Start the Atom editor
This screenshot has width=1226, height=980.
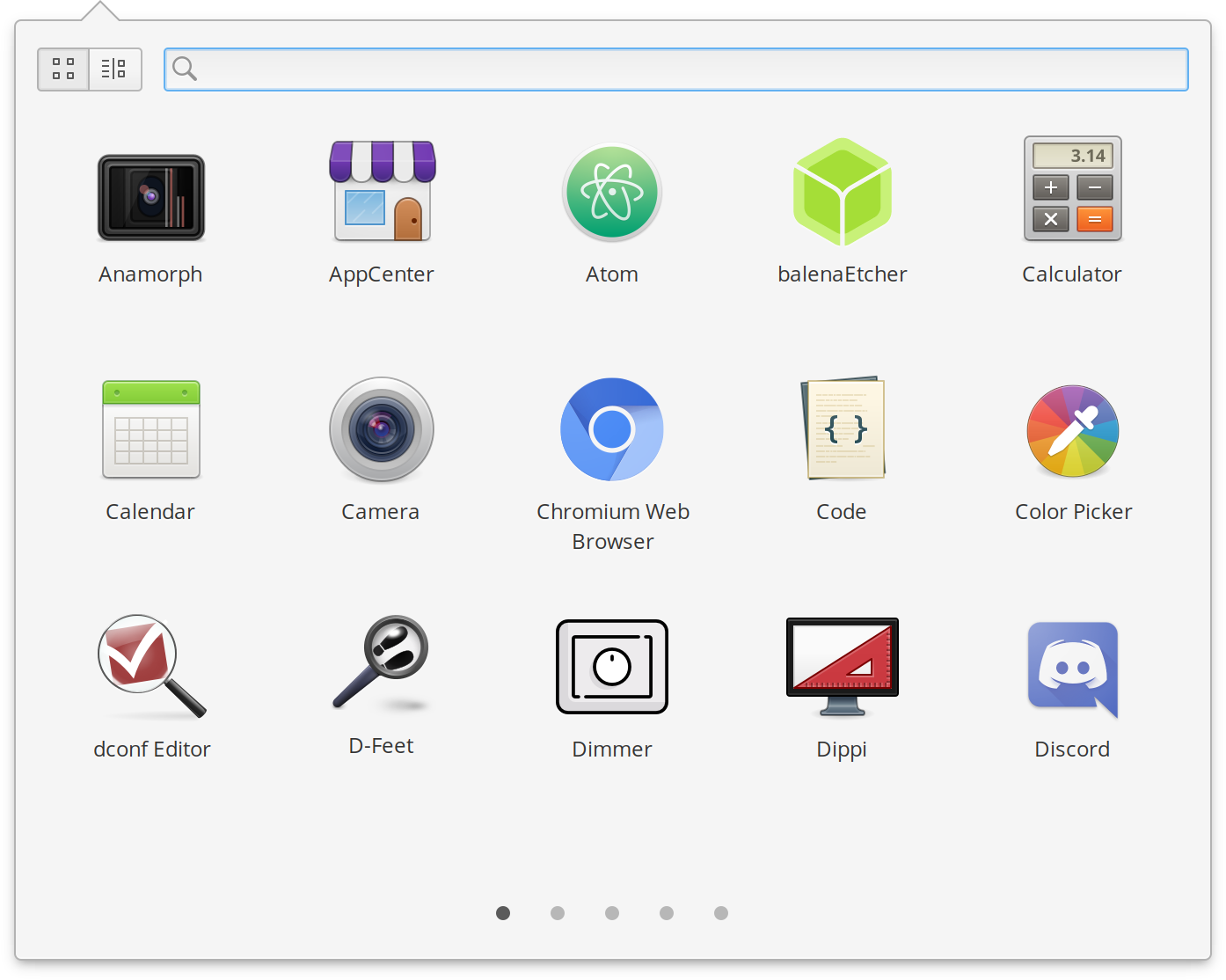click(612, 193)
